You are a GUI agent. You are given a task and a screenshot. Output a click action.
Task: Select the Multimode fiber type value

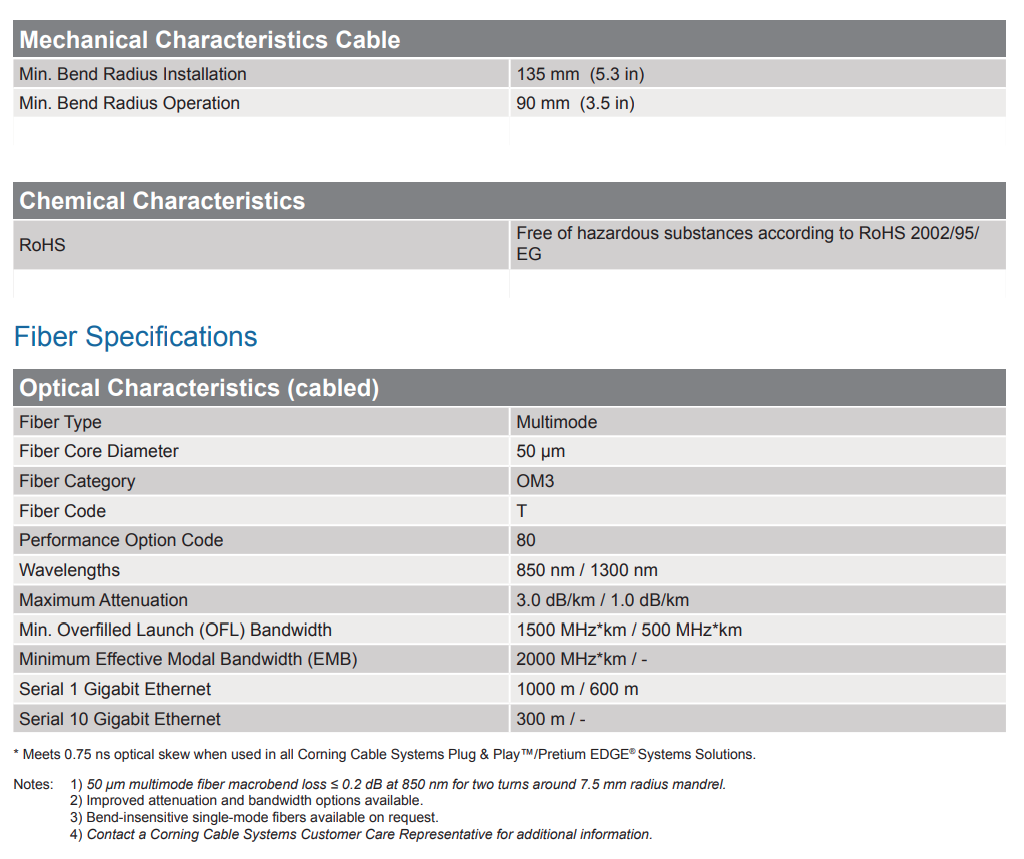point(556,422)
